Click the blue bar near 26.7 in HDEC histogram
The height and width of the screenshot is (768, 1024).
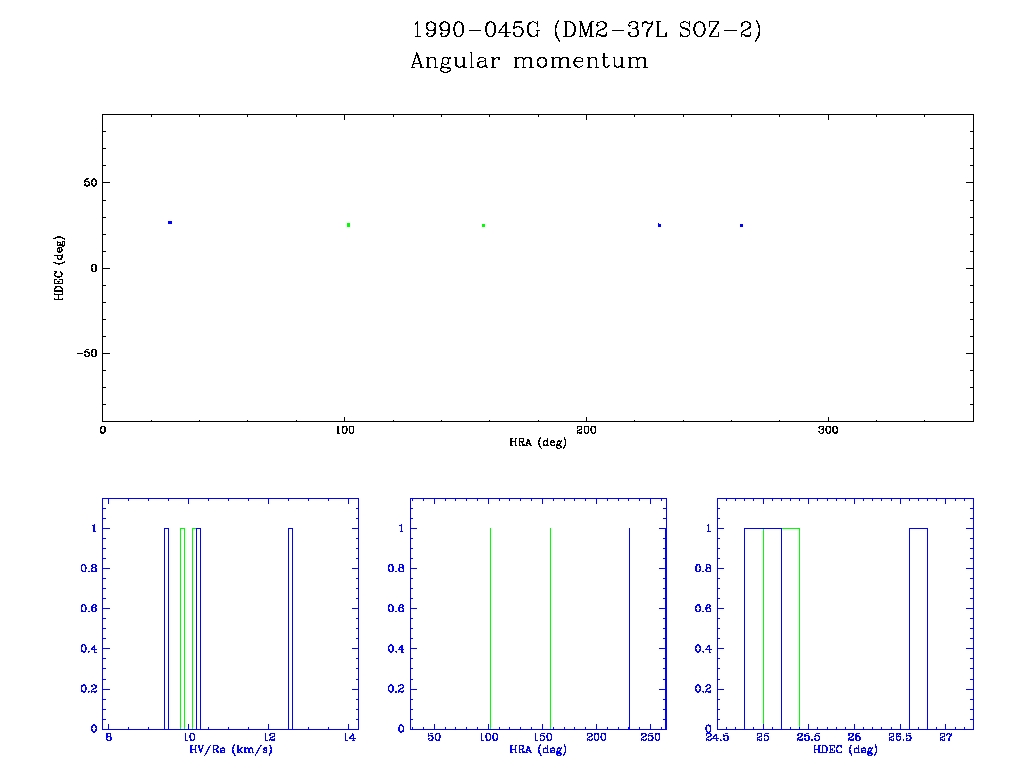918,628
